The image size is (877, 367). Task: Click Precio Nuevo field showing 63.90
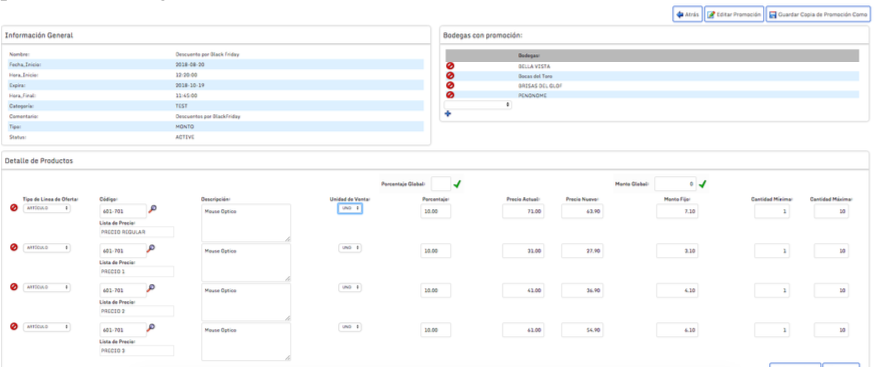tap(582, 211)
